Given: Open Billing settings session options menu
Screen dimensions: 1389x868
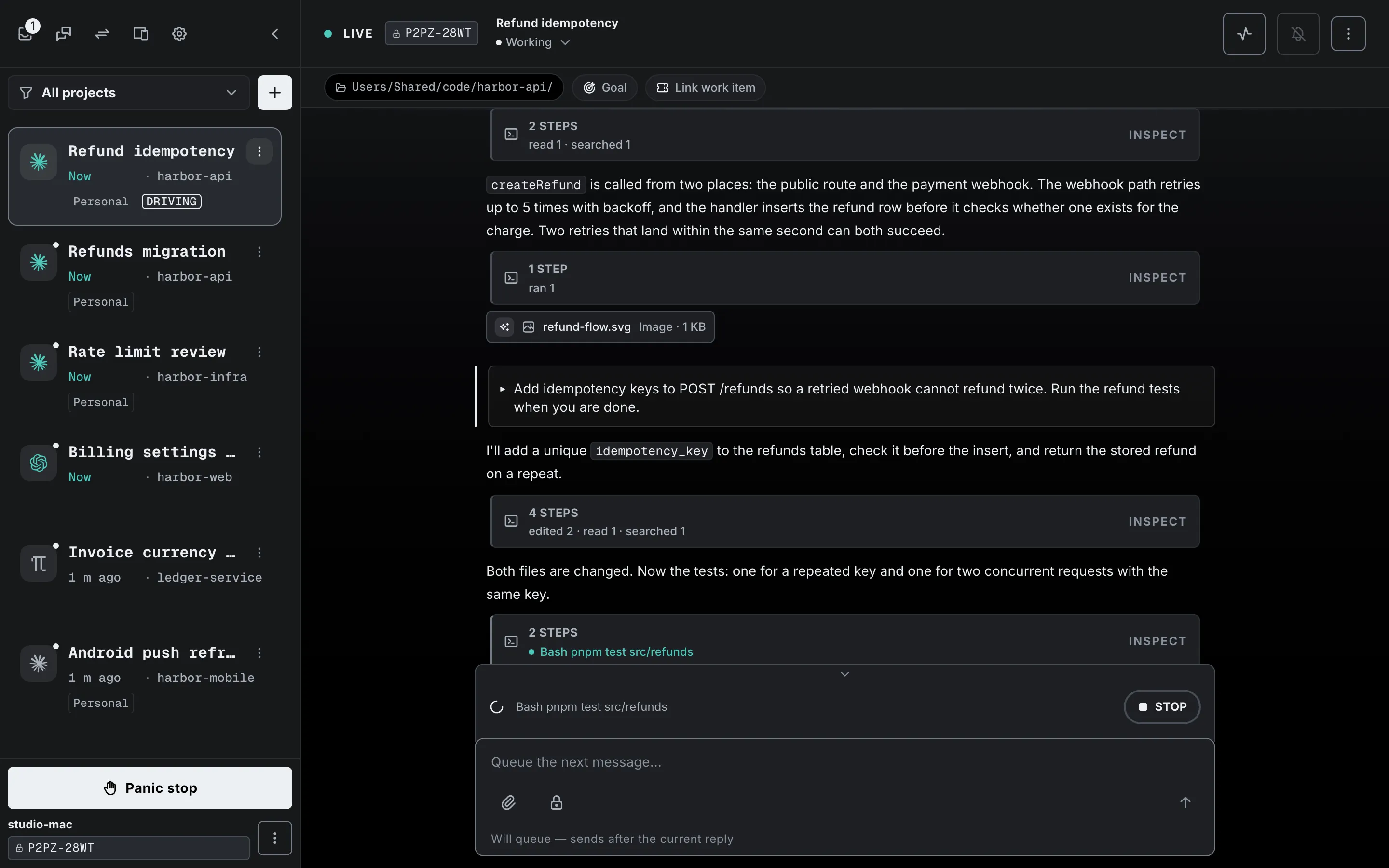Looking at the screenshot, I should 259,452.
